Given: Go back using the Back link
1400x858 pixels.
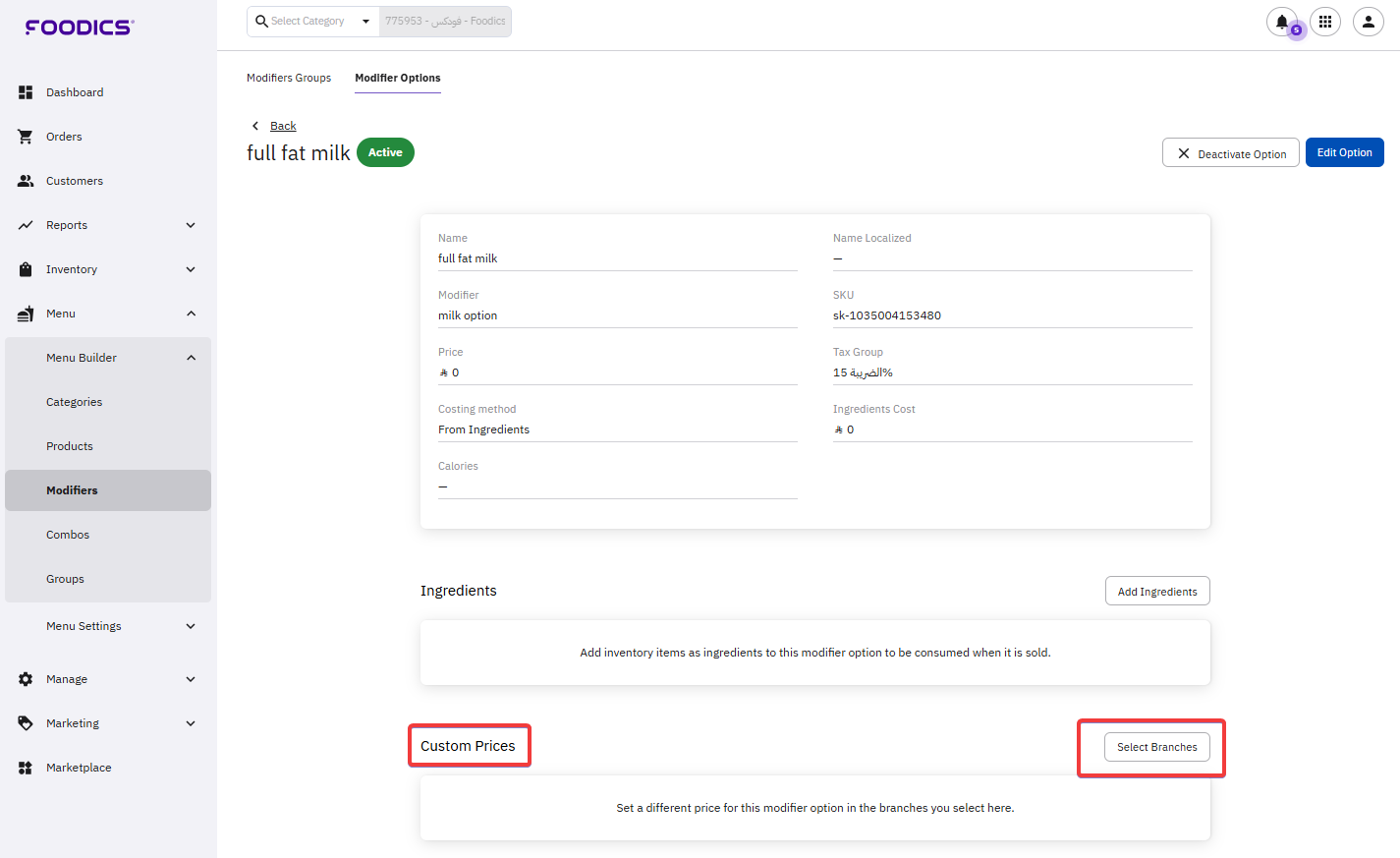Looking at the screenshot, I should (x=283, y=126).
